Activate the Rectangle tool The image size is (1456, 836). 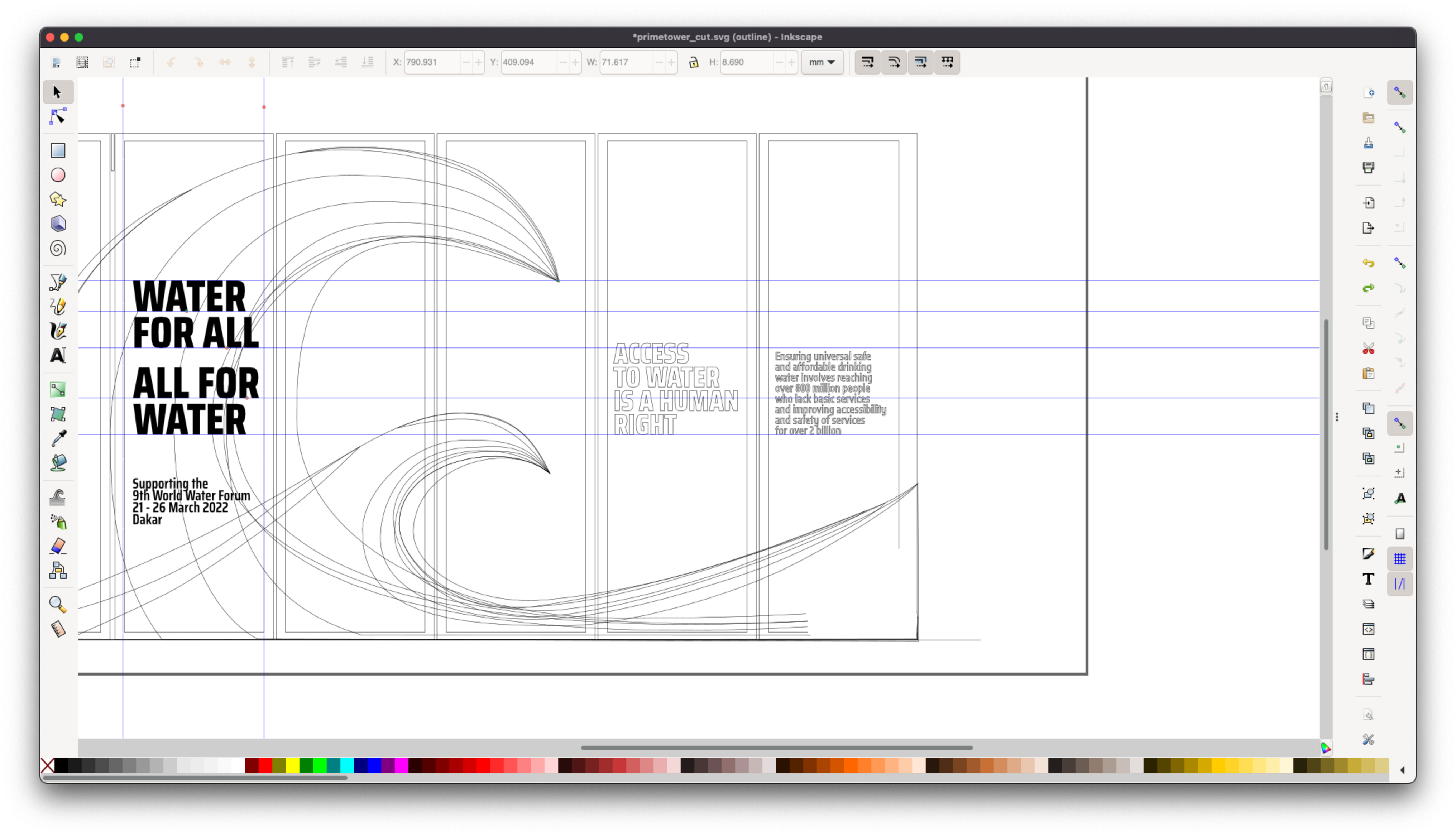[58, 150]
